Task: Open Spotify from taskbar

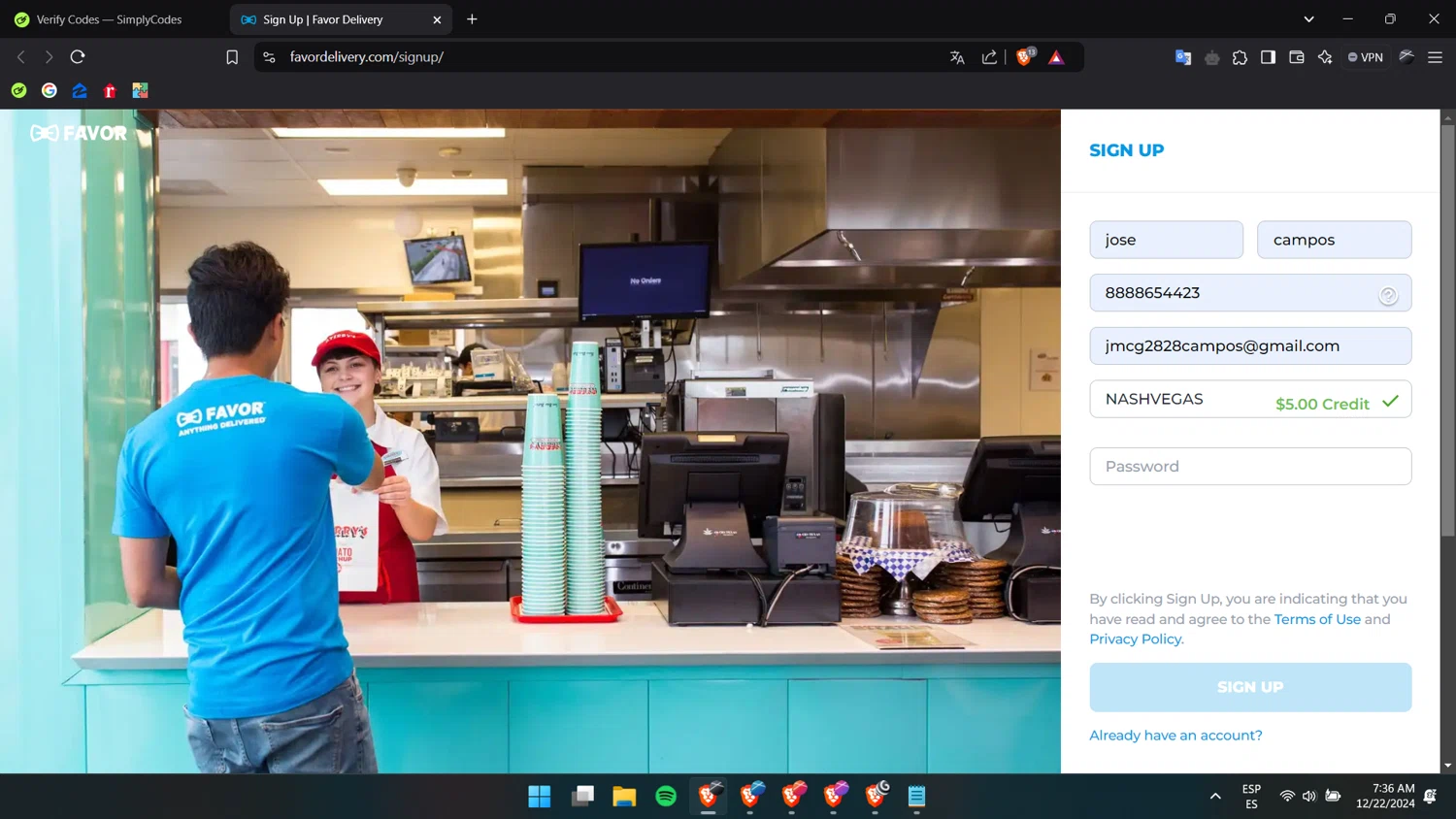Action: [666, 797]
